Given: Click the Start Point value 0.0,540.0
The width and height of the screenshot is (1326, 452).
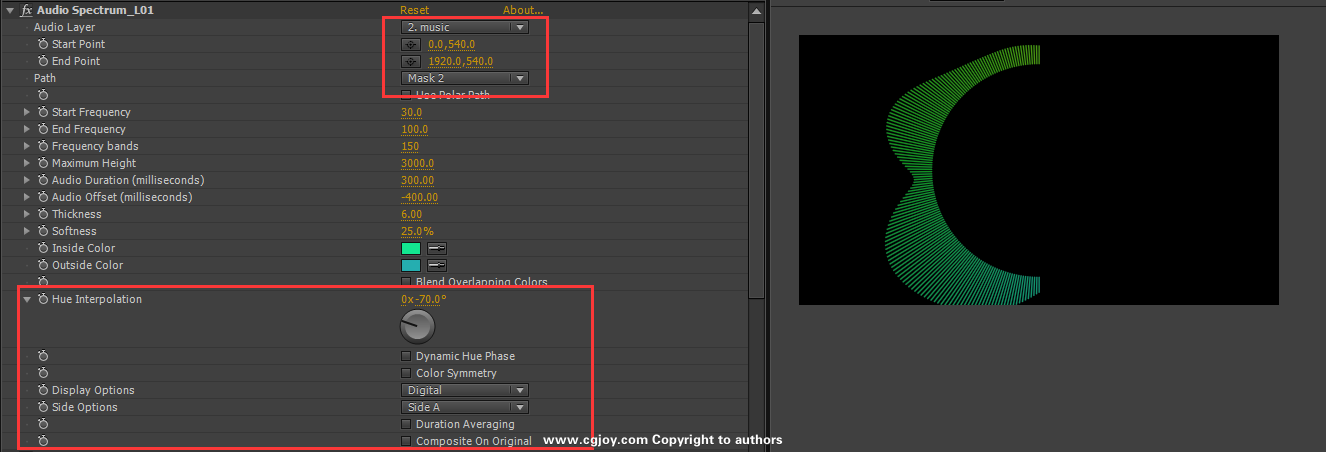Looking at the screenshot, I should (451, 44).
